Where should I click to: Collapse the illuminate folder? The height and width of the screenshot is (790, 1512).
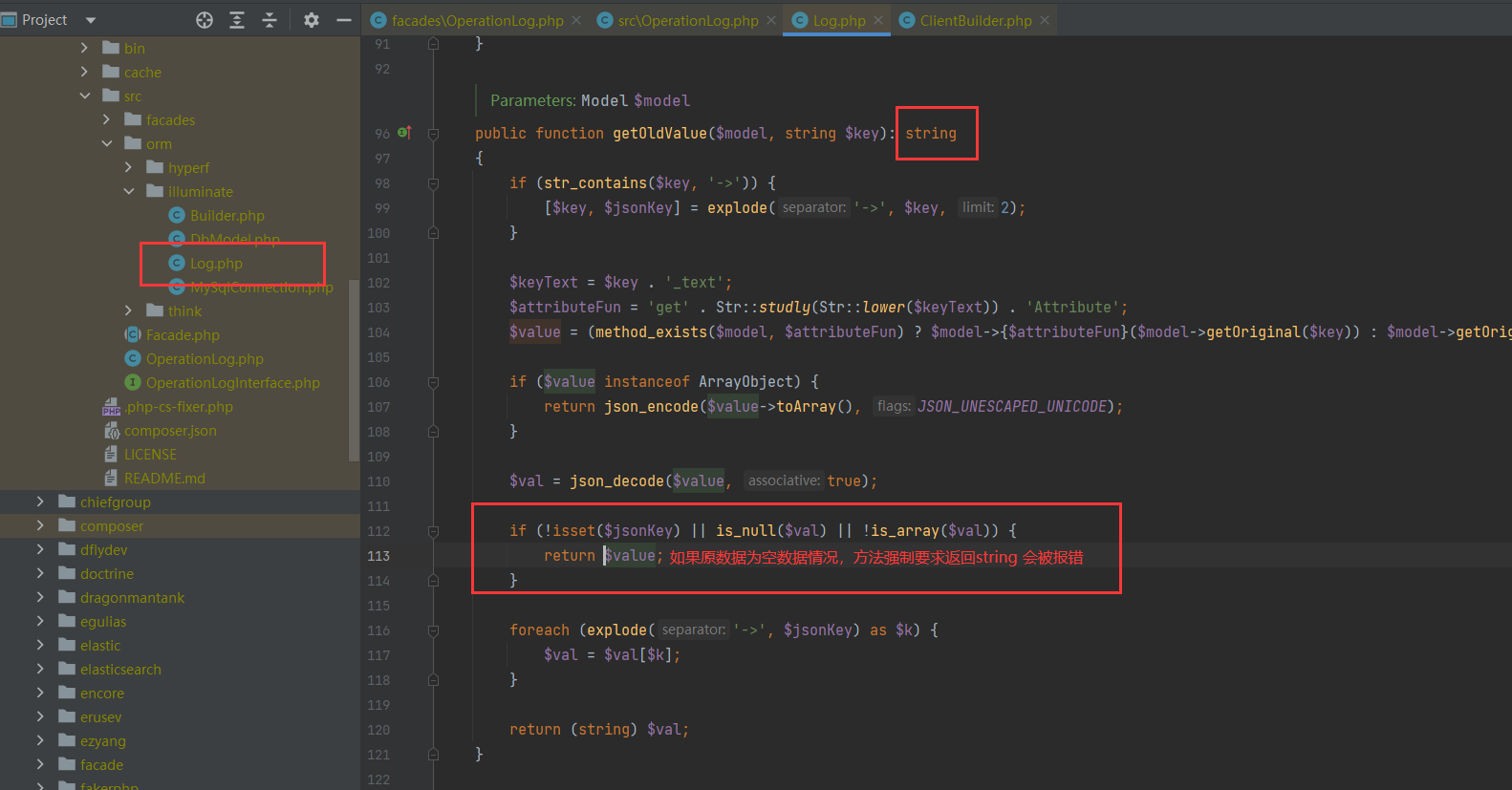pos(129,191)
